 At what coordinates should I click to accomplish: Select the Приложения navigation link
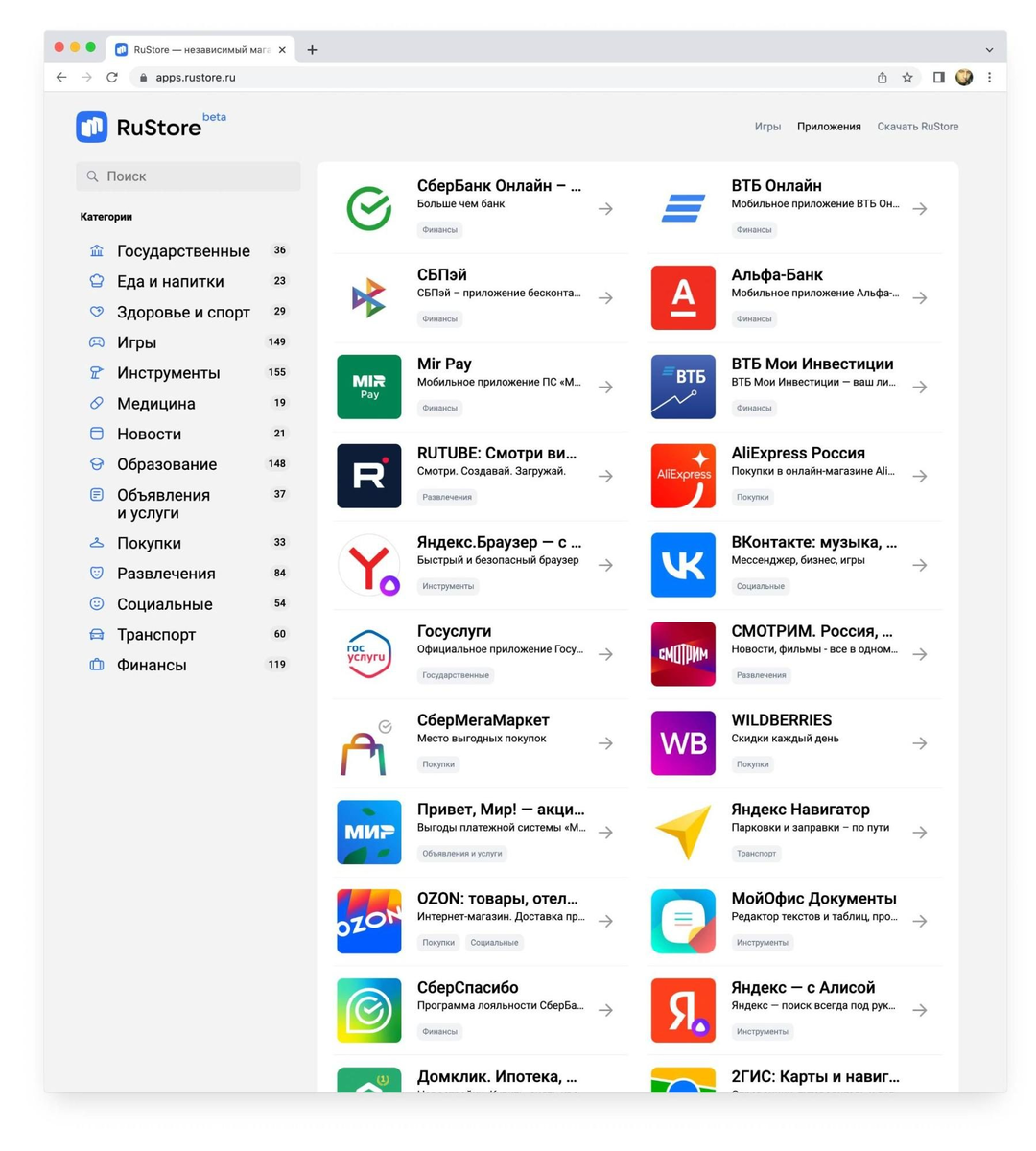click(829, 127)
